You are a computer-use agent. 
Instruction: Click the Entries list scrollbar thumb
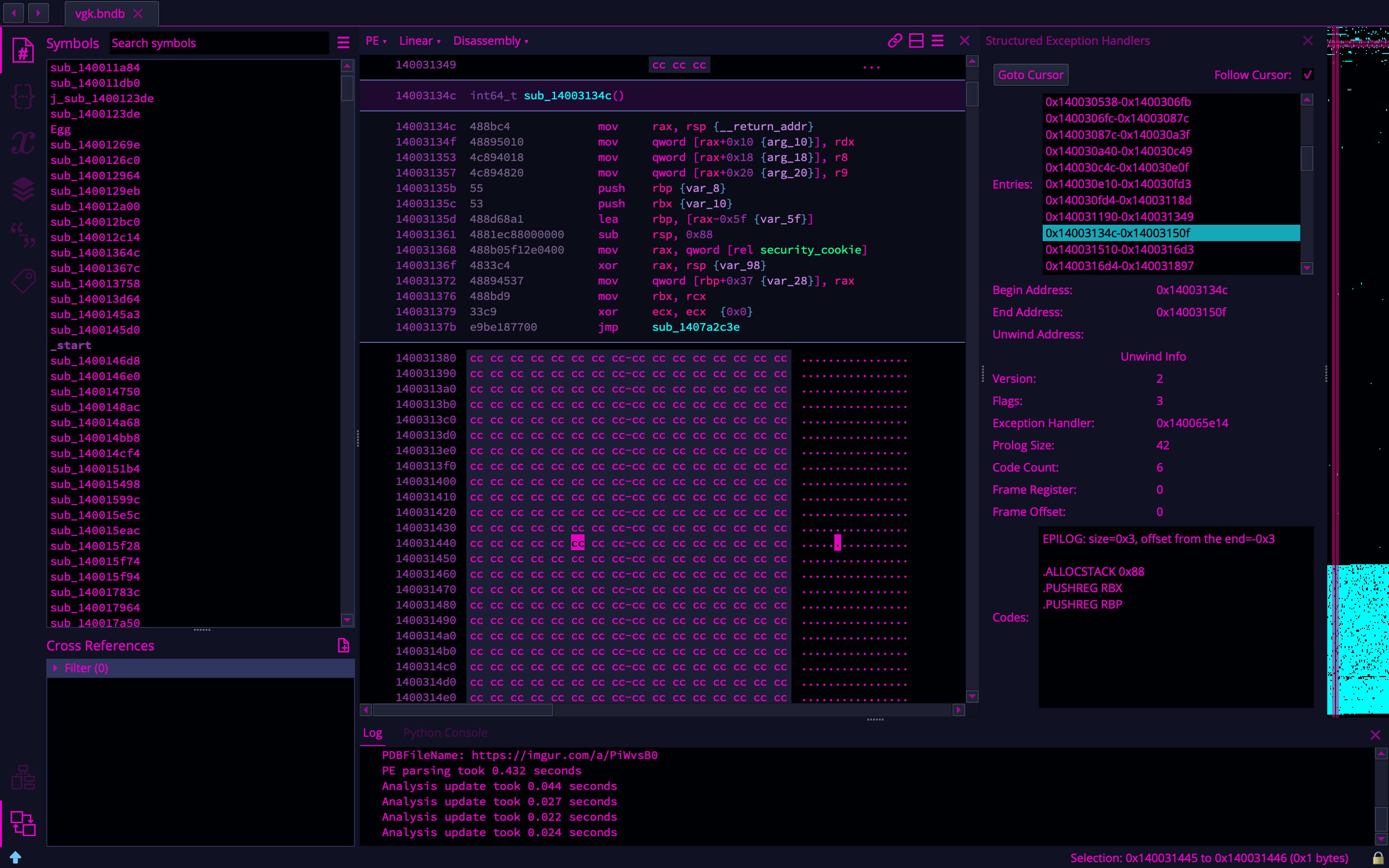point(1307,159)
